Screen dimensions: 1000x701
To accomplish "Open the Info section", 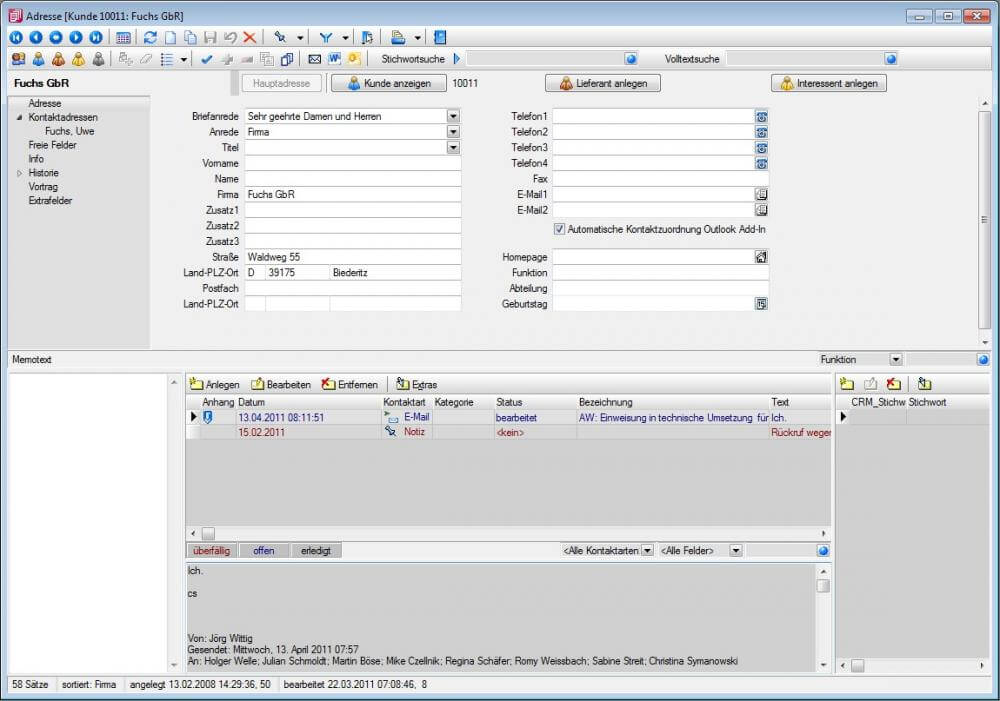I will (x=36, y=159).
